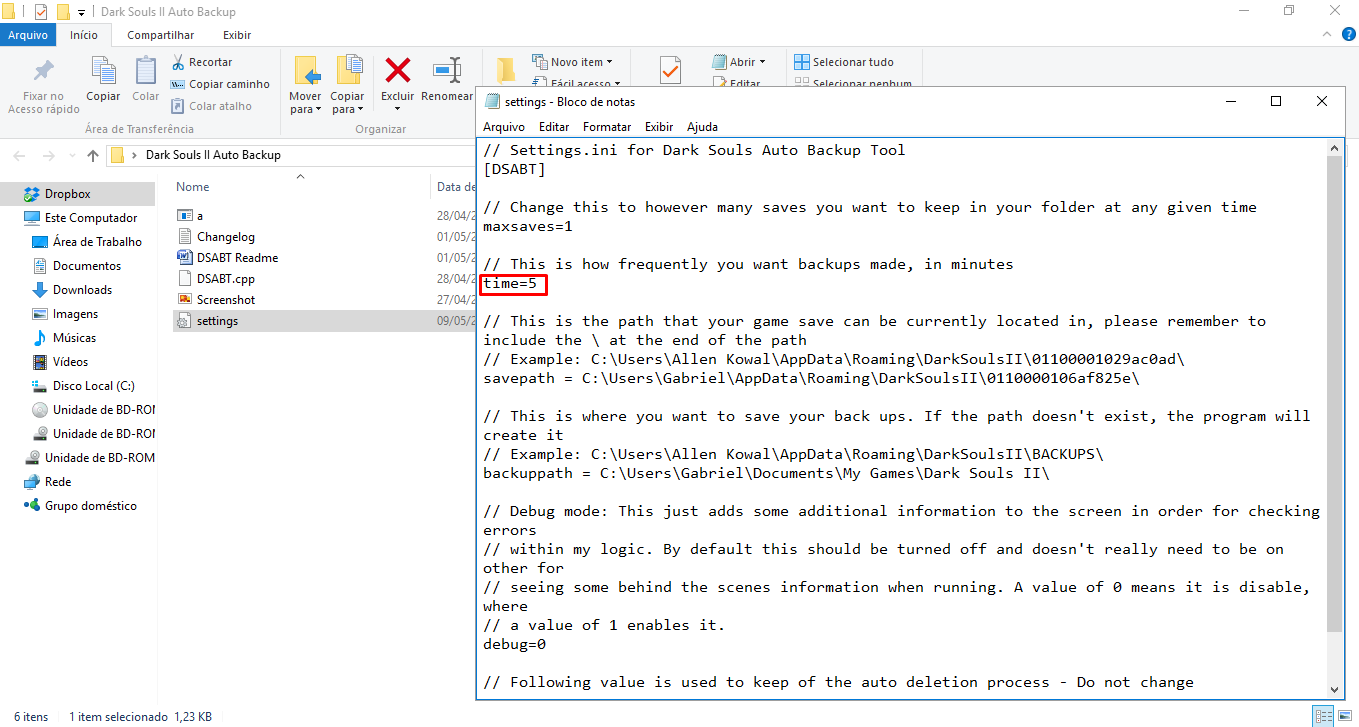
Task: Open the quick access toolbar customize arrow
Action: pyautogui.click(x=81, y=13)
